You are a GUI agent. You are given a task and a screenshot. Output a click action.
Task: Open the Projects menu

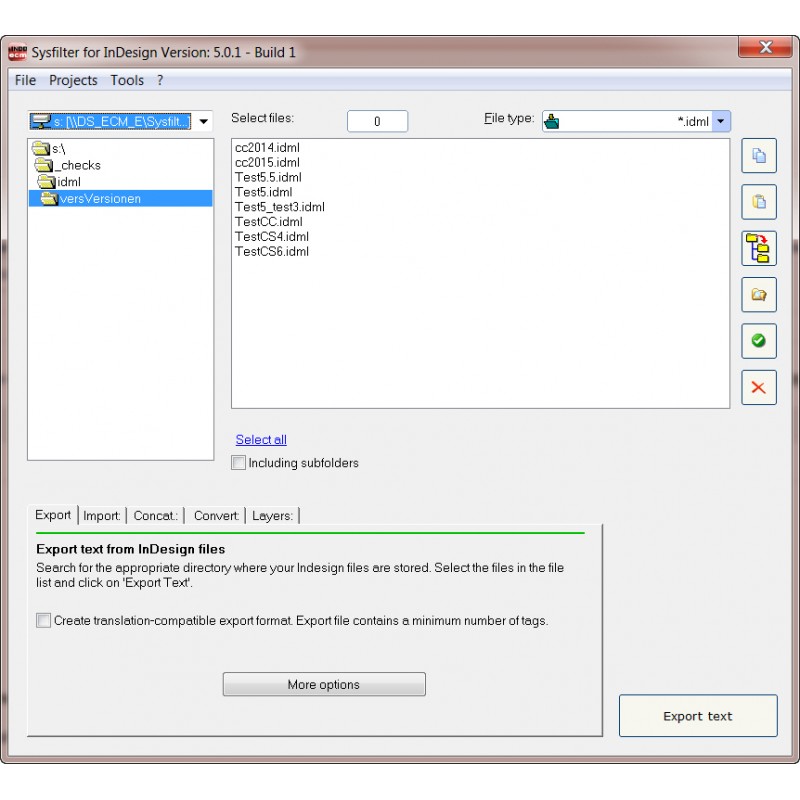pyautogui.click(x=73, y=80)
